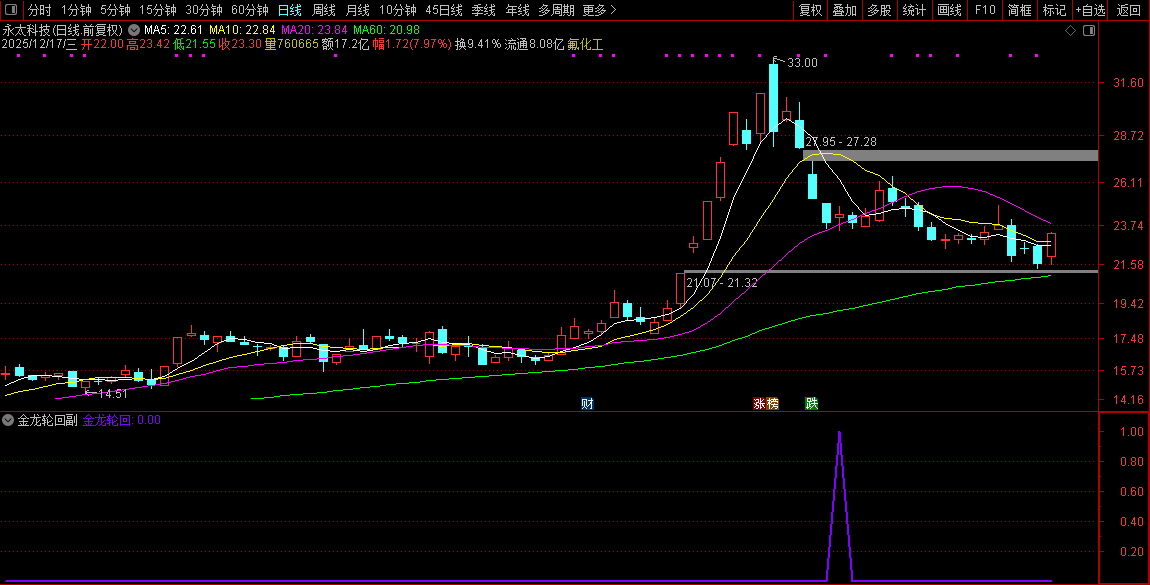Switch to 分时 intraday view
The height and width of the screenshot is (585, 1150).
(40, 10)
